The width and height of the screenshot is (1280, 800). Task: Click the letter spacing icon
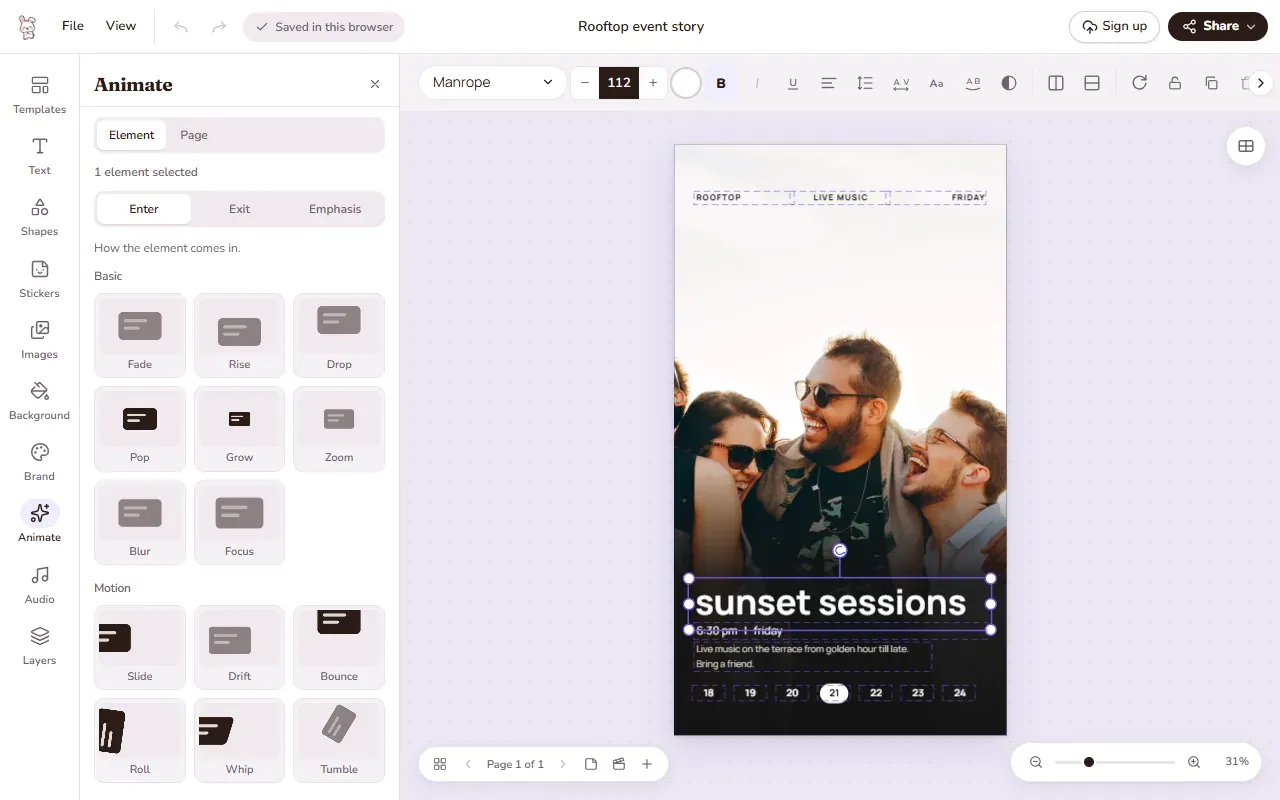[x=901, y=83]
